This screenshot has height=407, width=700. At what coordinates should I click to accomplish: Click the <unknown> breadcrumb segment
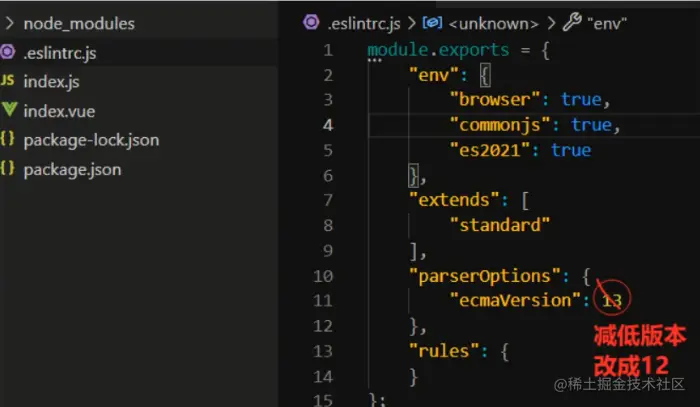pyautogui.click(x=493, y=24)
